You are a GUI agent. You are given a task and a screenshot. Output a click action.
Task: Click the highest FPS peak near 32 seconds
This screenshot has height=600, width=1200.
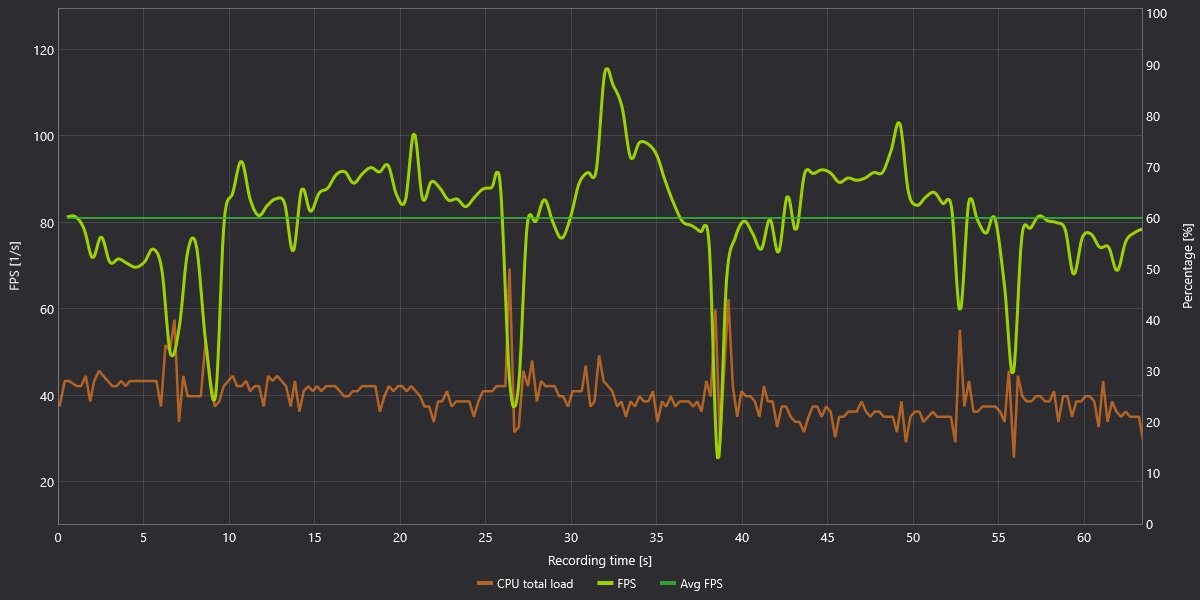click(x=607, y=69)
